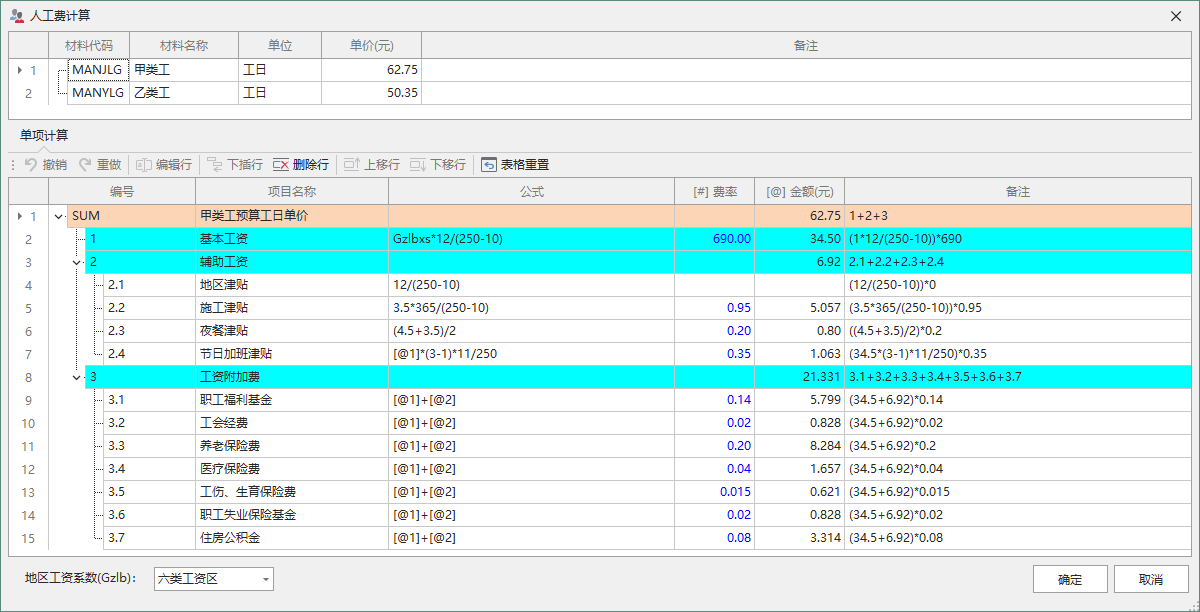Click the 8.284 amount cell
1200x612 pixels.
[x=799, y=446]
